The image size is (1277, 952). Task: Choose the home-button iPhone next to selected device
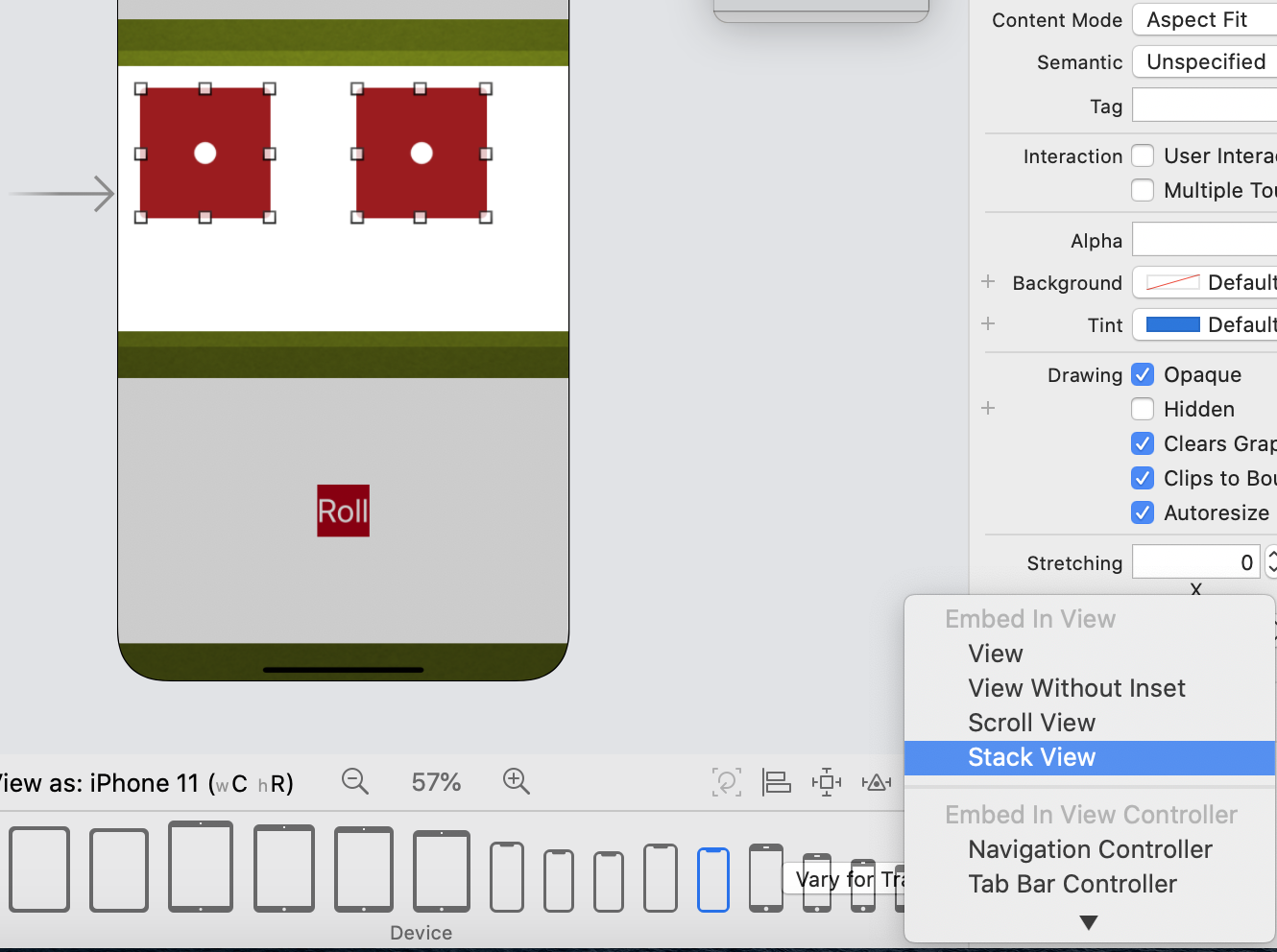(x=765, y=877)
